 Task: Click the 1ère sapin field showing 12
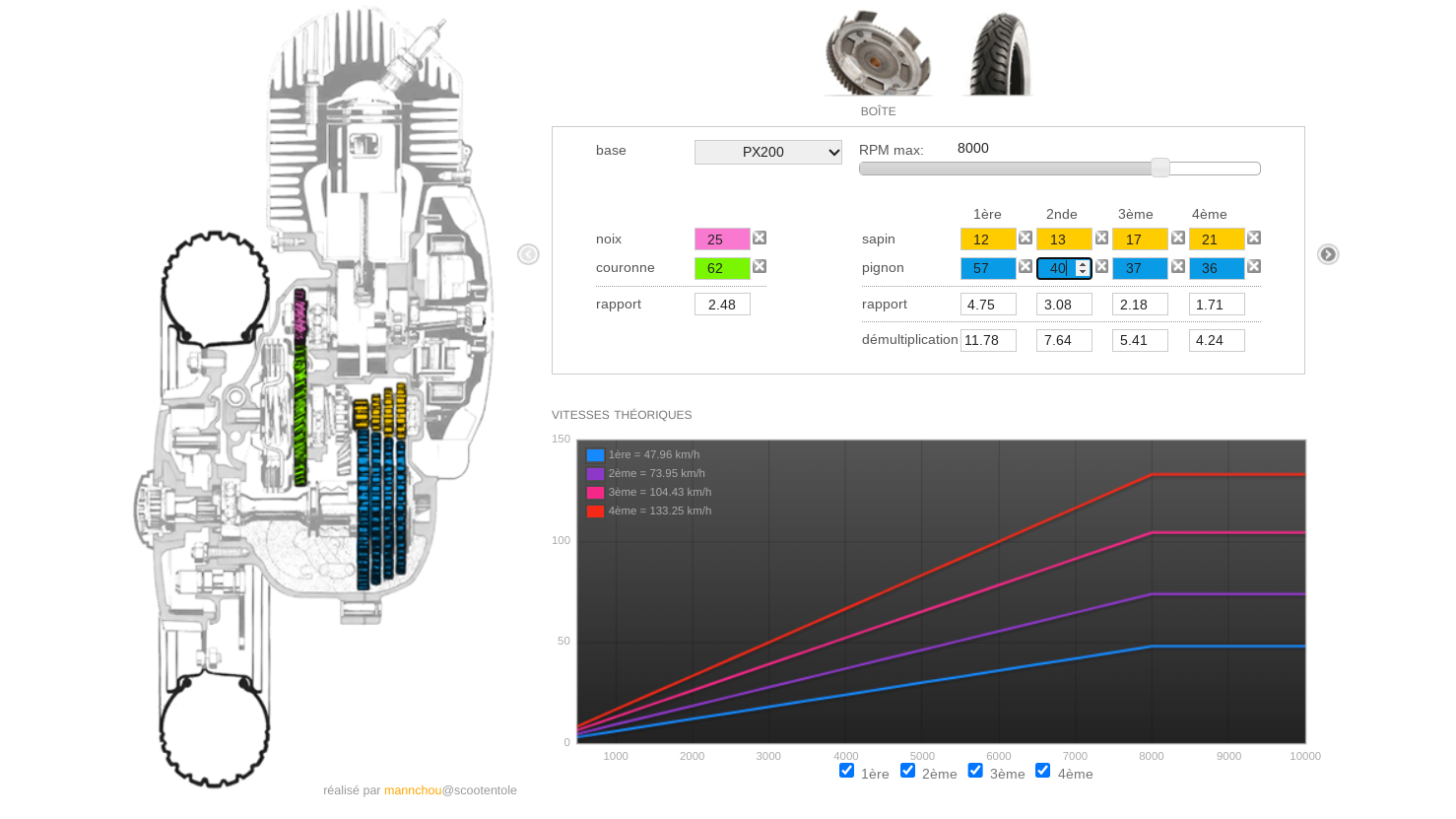[988, 239]
